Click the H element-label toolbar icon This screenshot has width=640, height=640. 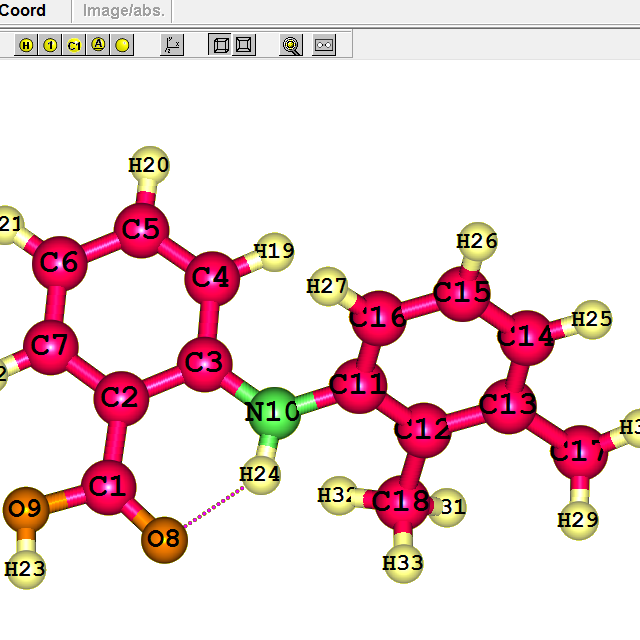pos(26,45)
